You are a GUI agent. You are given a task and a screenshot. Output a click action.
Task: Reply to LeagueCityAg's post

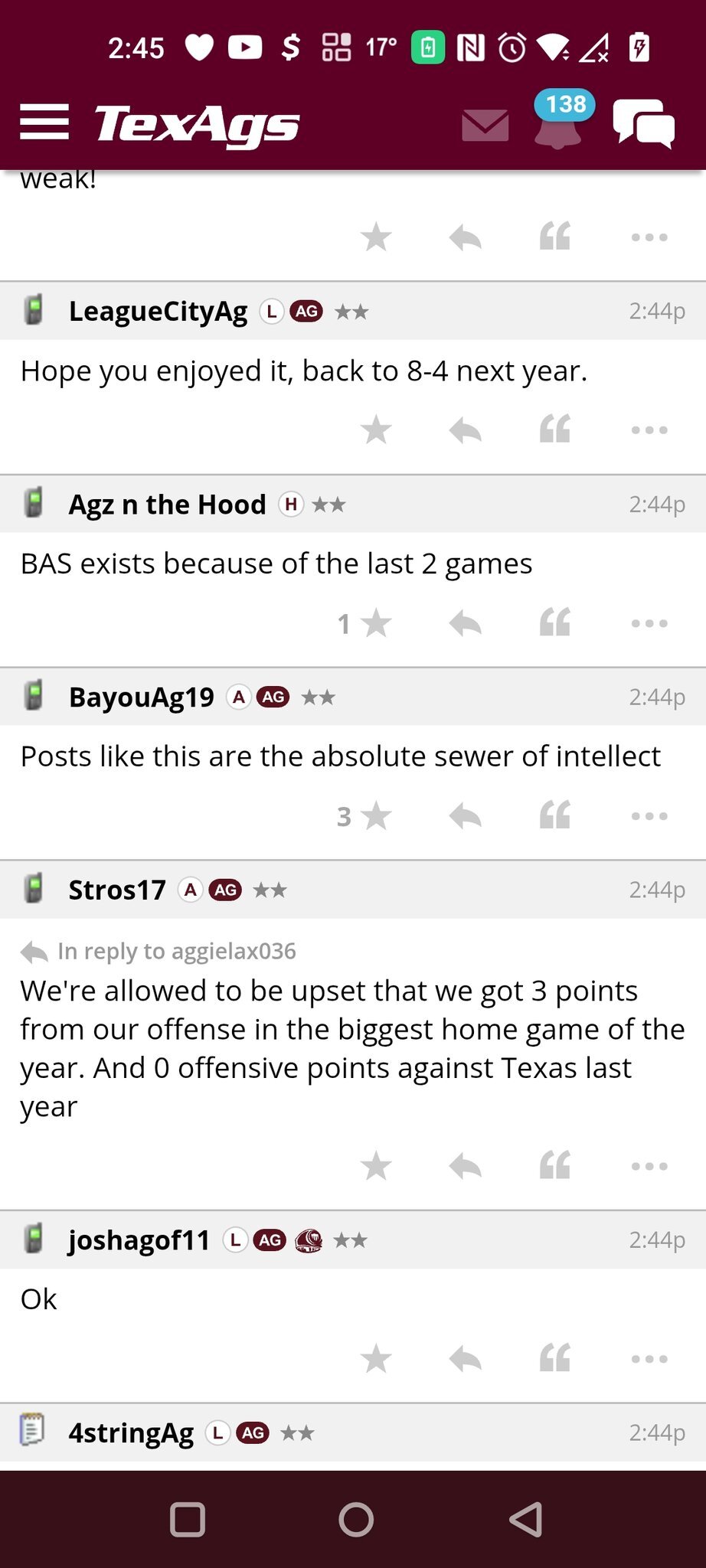pos(465,430)
